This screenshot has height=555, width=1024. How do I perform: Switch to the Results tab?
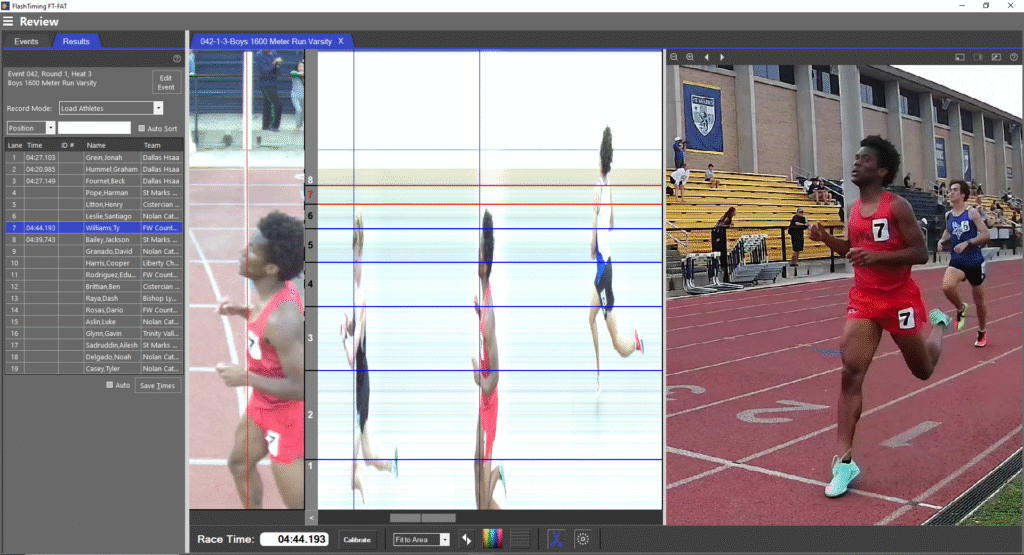click(76, 41)
